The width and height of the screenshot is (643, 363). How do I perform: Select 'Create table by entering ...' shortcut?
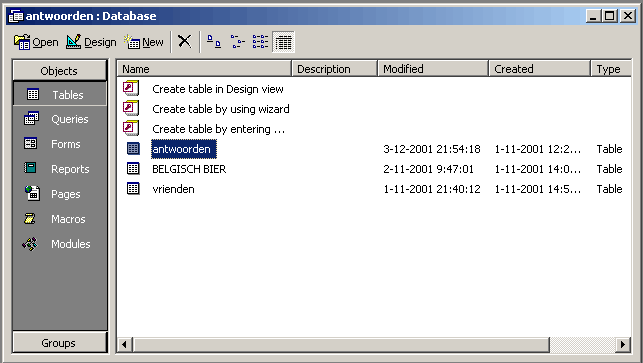pos(219,129)
